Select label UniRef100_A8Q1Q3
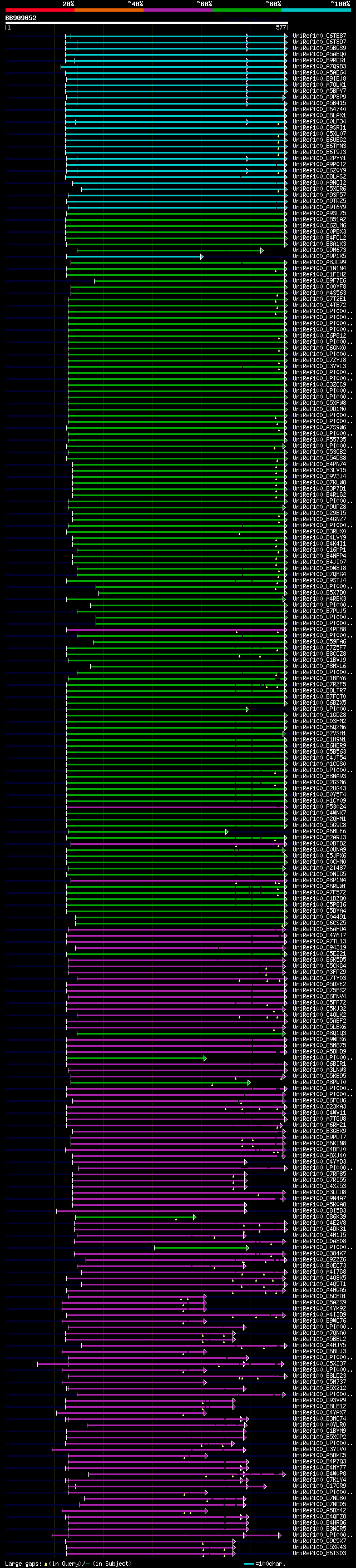This screenshot has height=1568, width=356. [319, 1033]
